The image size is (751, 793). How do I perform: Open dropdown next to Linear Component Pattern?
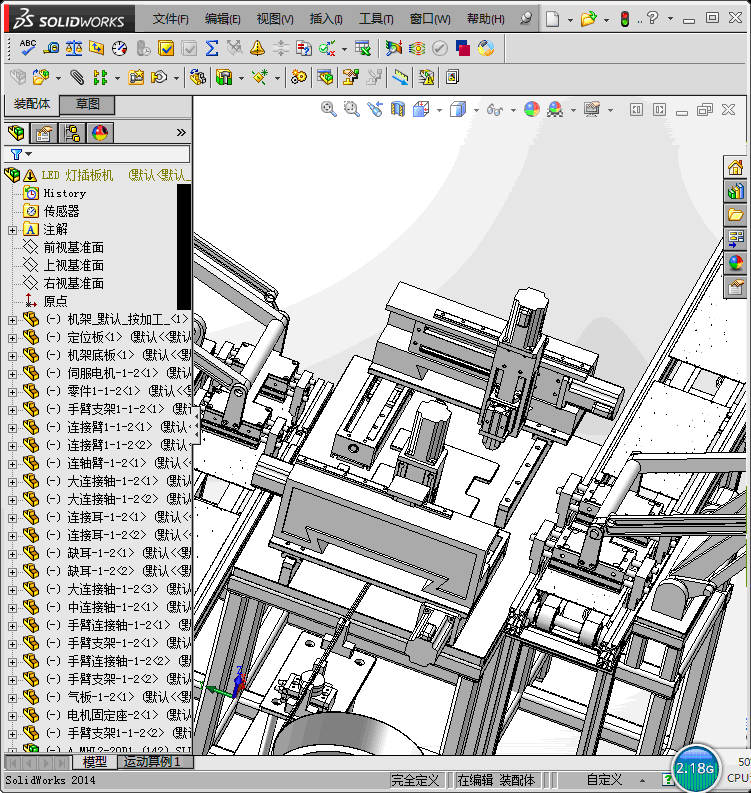pos(117,78)
